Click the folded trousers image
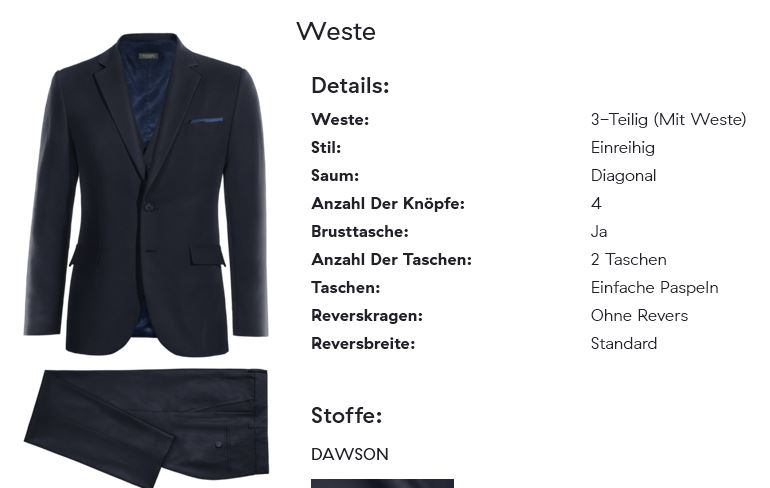The image size is (770, 488). (146, 428)
